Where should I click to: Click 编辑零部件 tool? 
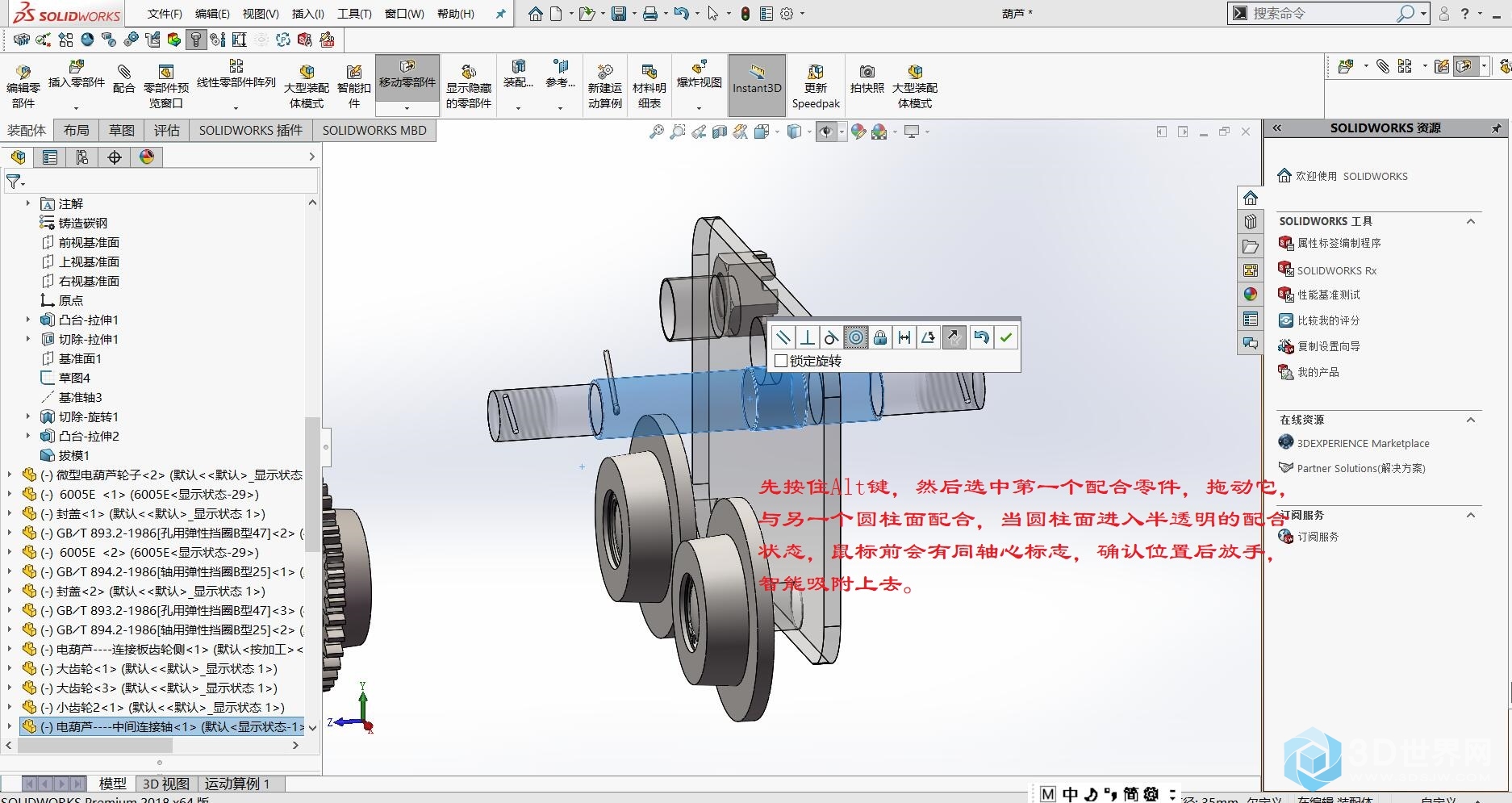[23, 86]
